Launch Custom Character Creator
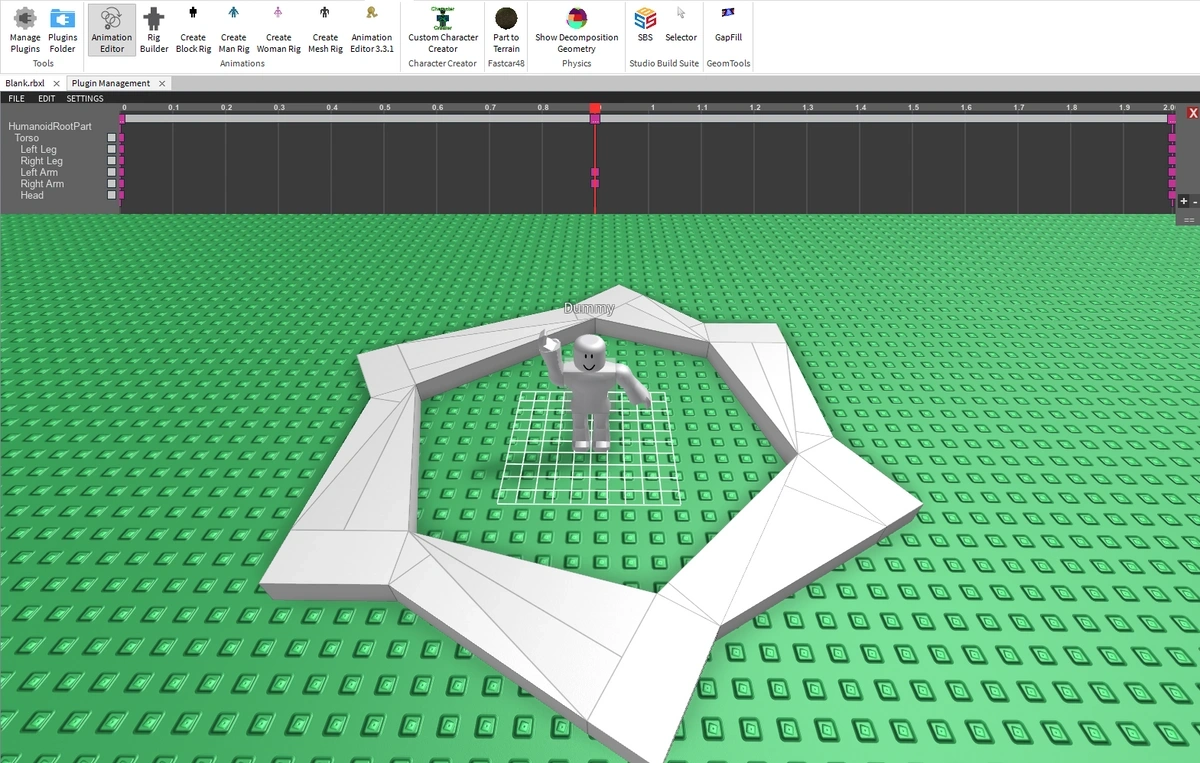The image size is (1200, 763). (443, 29)
